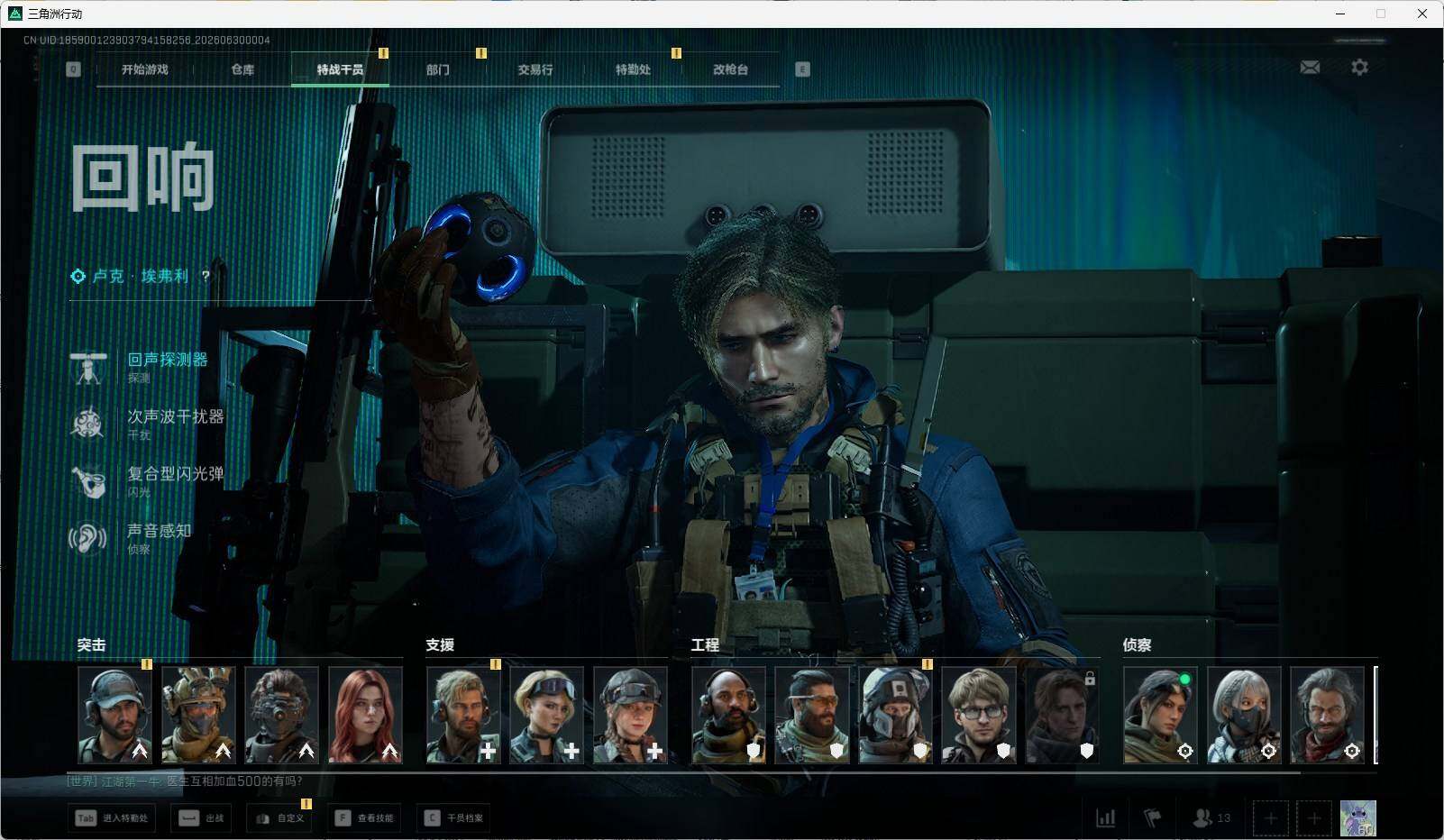
Task: Click the 次声波干扰器 skill name
Action: (x=176, y=416)
